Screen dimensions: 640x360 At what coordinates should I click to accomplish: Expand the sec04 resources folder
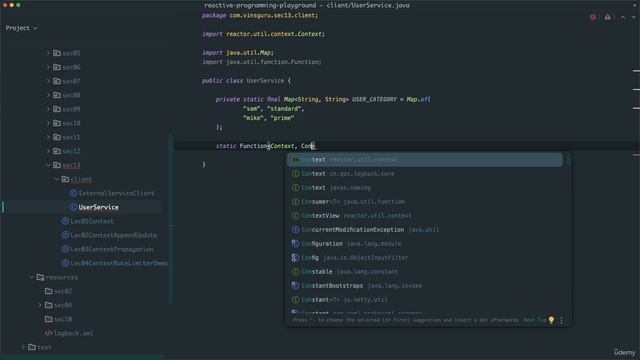tap(40, 305)
